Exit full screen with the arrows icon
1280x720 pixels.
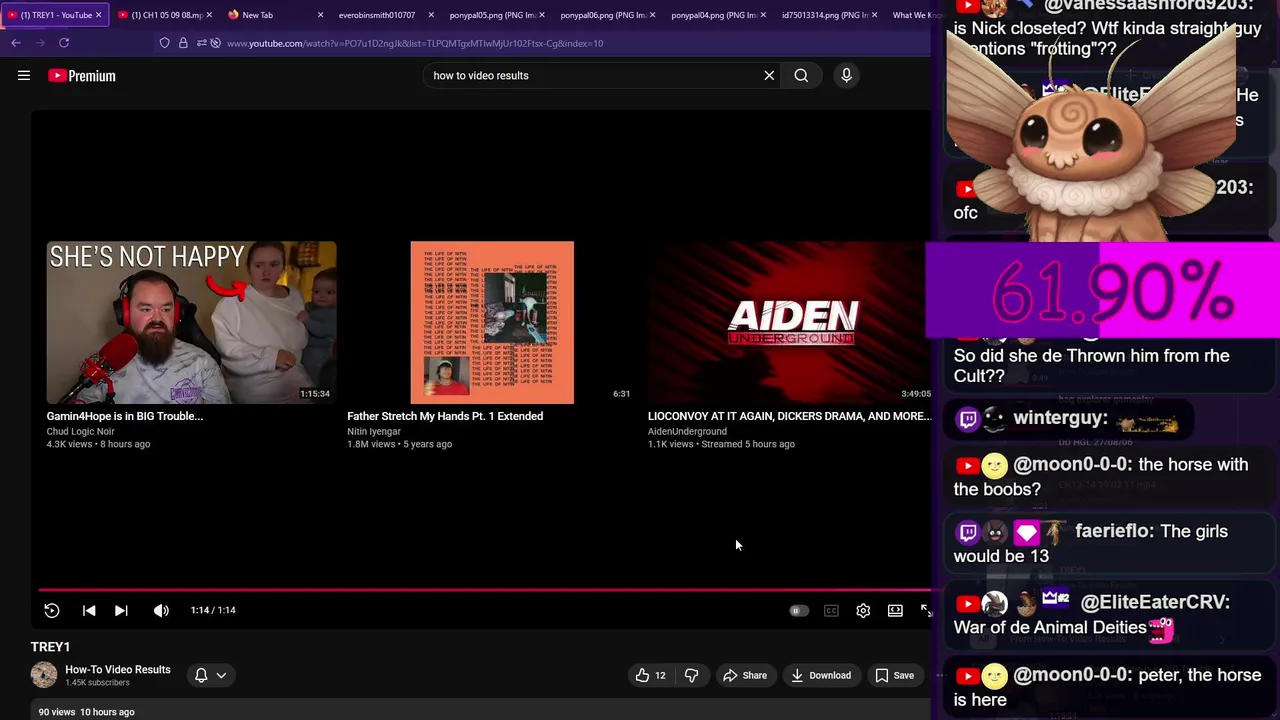[926, 610]
